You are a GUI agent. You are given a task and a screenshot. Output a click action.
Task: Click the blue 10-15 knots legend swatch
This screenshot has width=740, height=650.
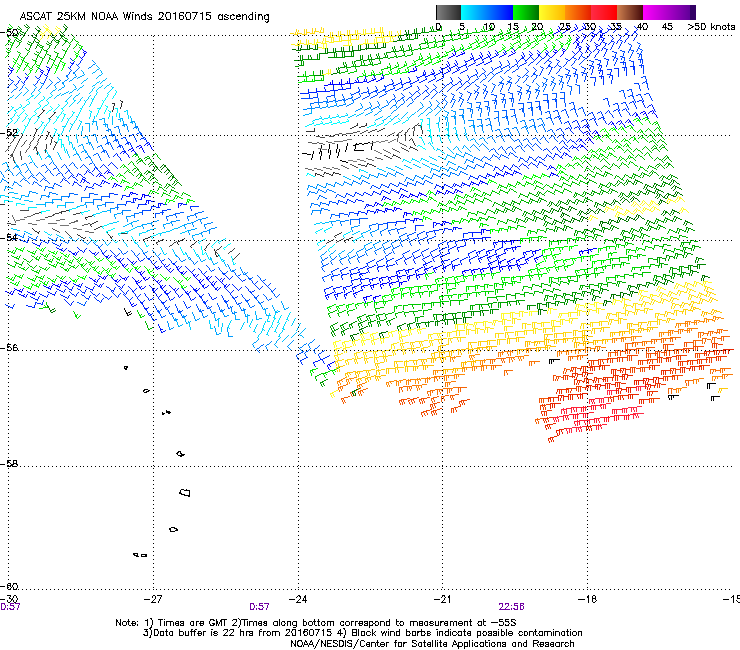point(500,12)
